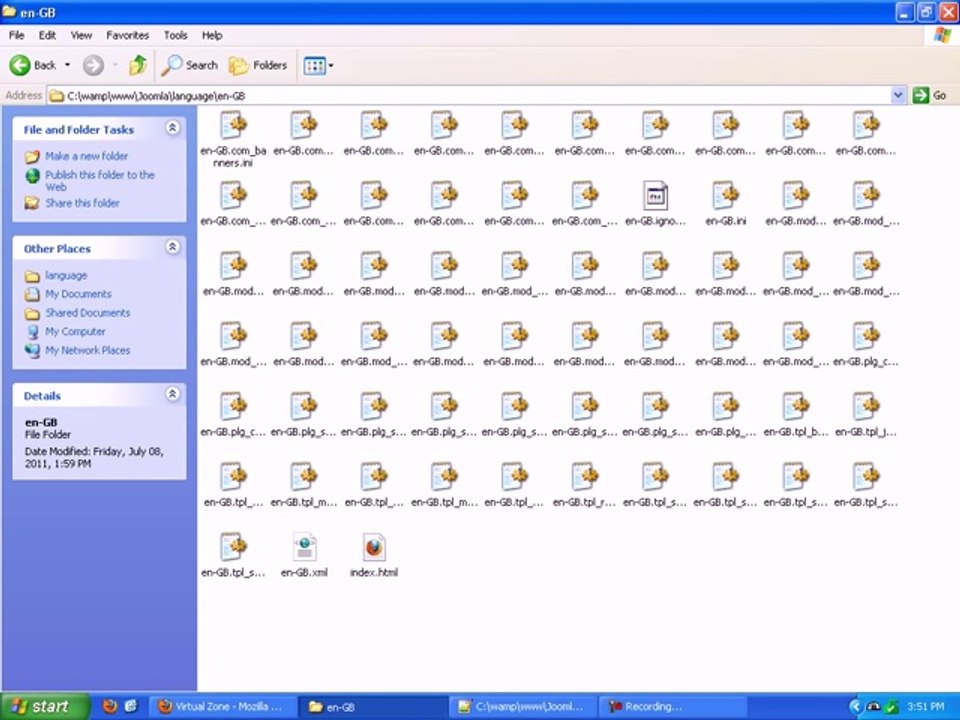The height and width of the screenshot is (720, 960).
Task: Expand hidden system tray icons arrow
Action: click(855, 707)
